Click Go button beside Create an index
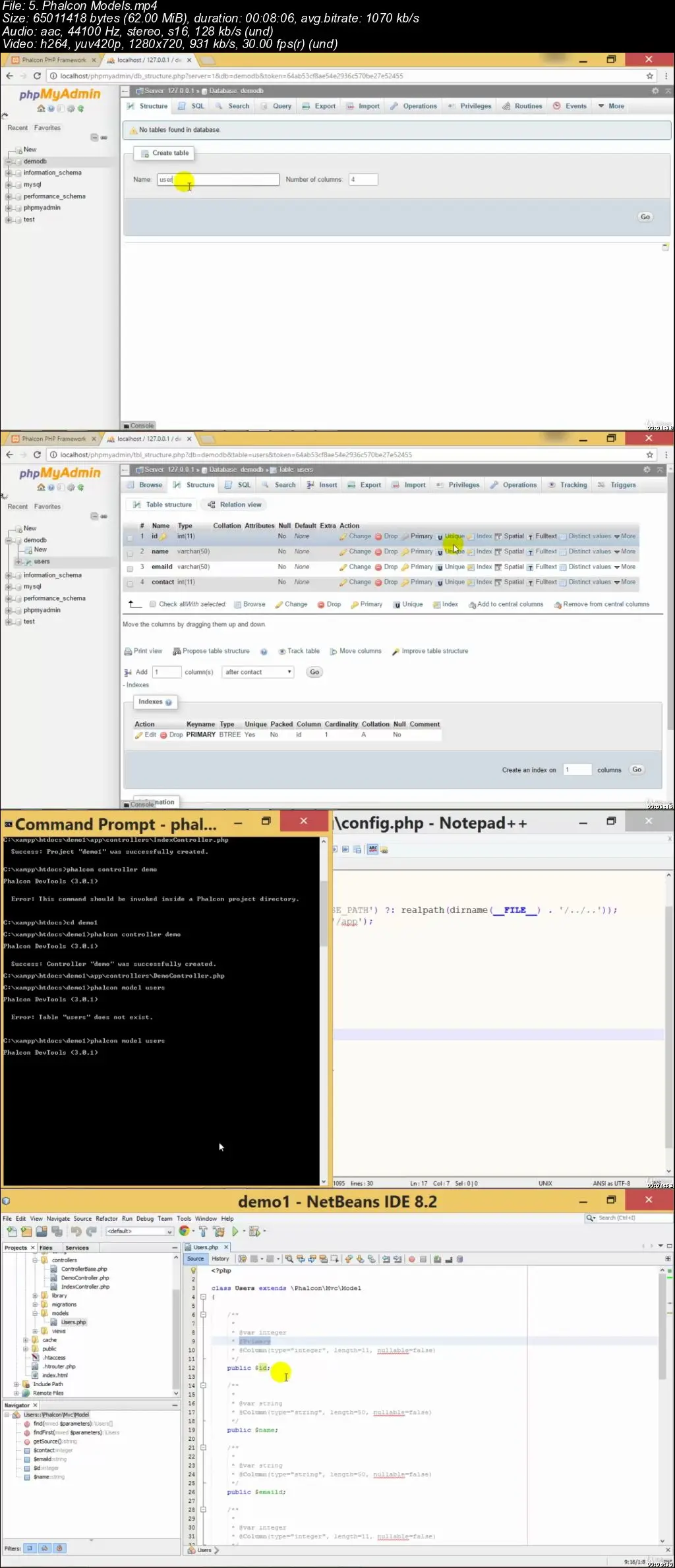Image resolution: width=675 pixels, height=1568 pixels. pyautogui.click(x=637, y=770)
